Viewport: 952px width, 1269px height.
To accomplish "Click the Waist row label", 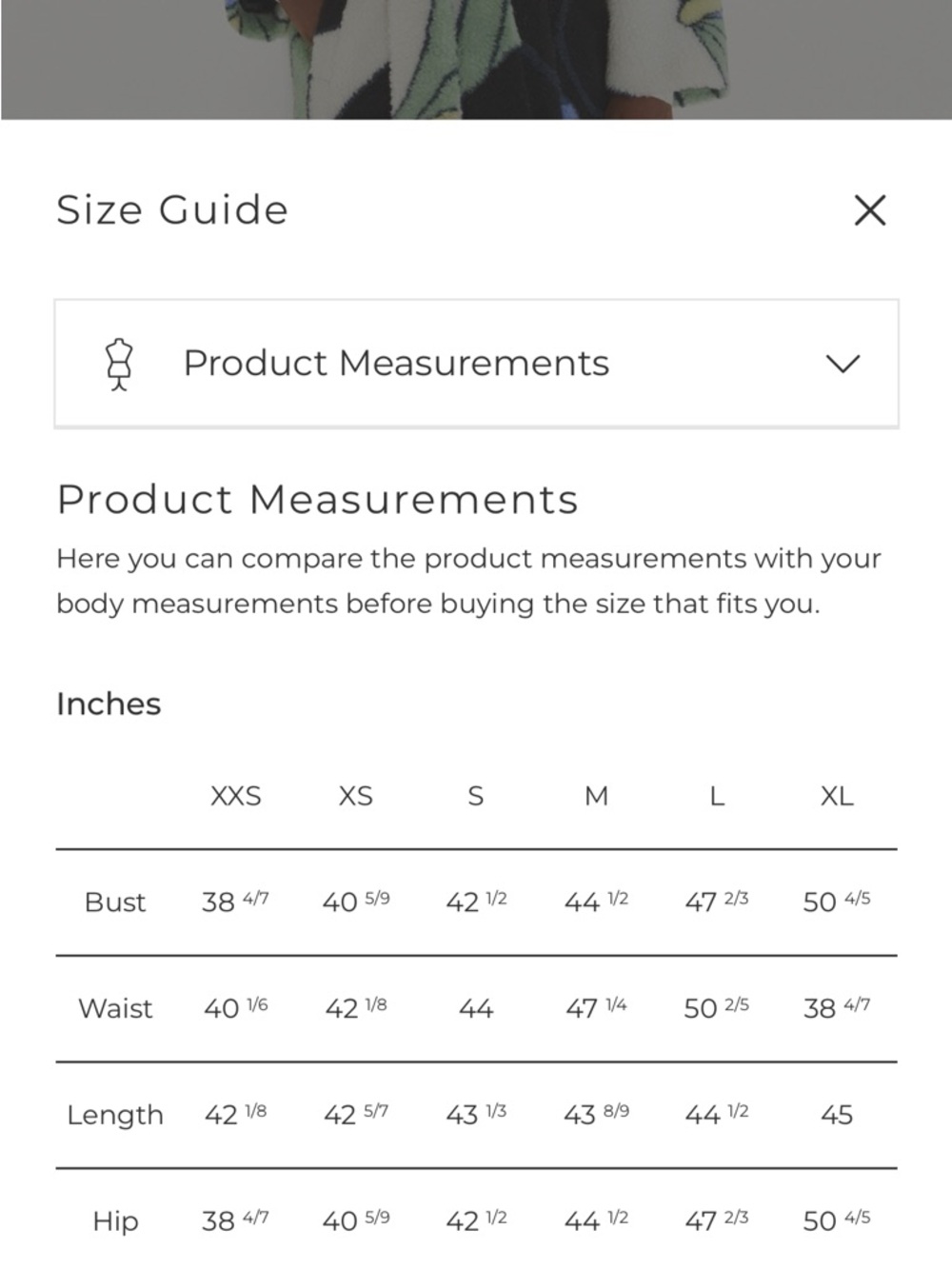I will pos(115,1008).
